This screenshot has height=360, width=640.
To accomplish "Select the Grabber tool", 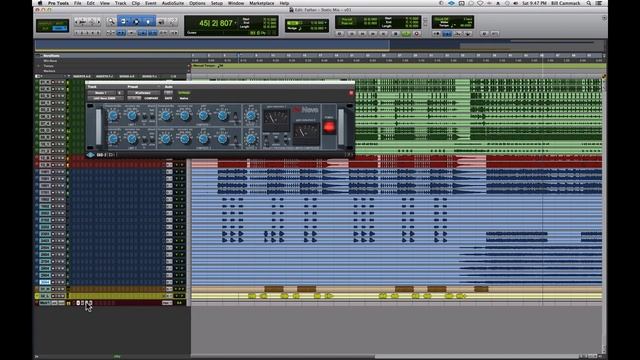I will [148, 21].
